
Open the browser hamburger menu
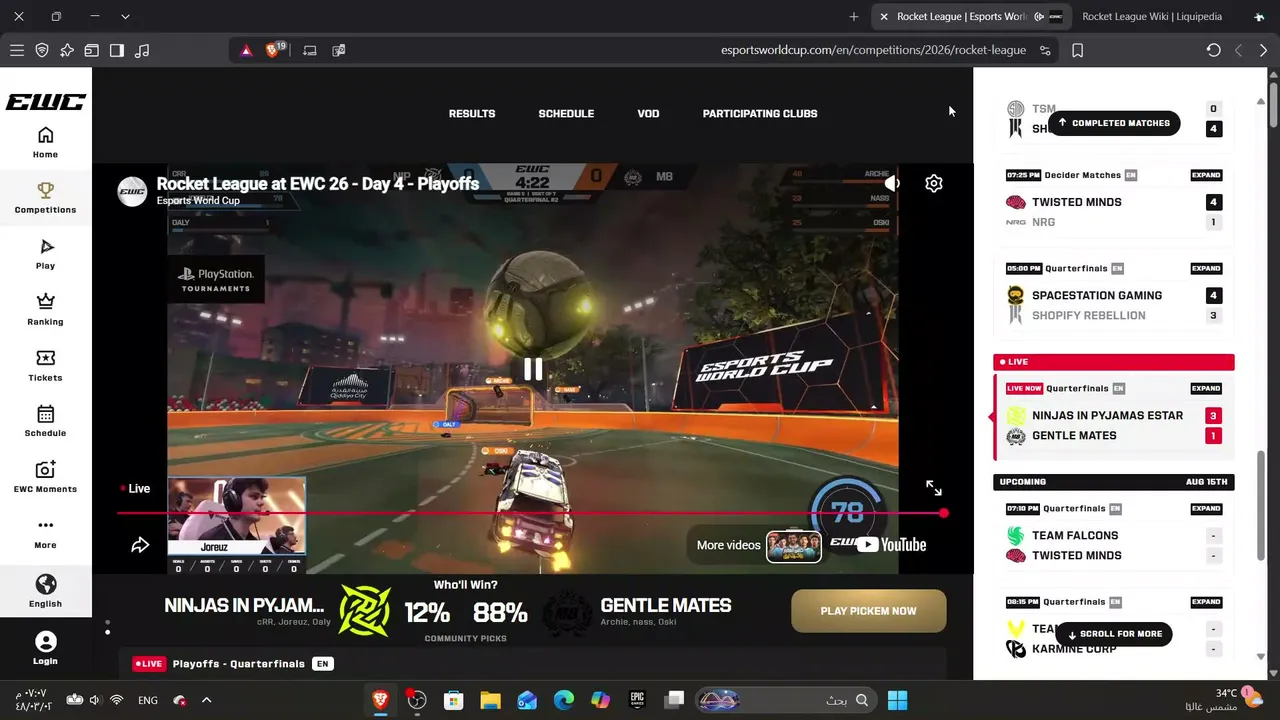tap(17, 50)
